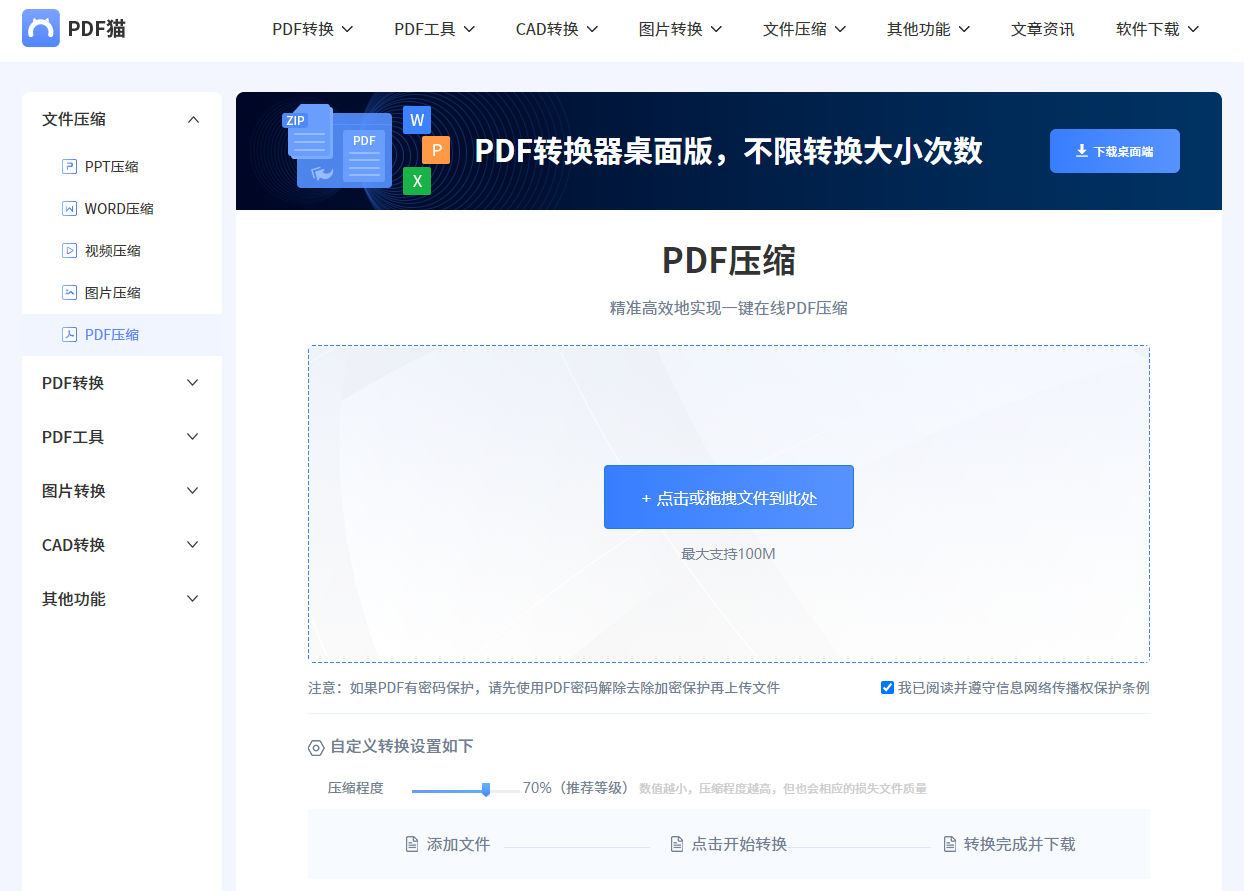Click the PDF猫 logo icon

tap(41, 29)
